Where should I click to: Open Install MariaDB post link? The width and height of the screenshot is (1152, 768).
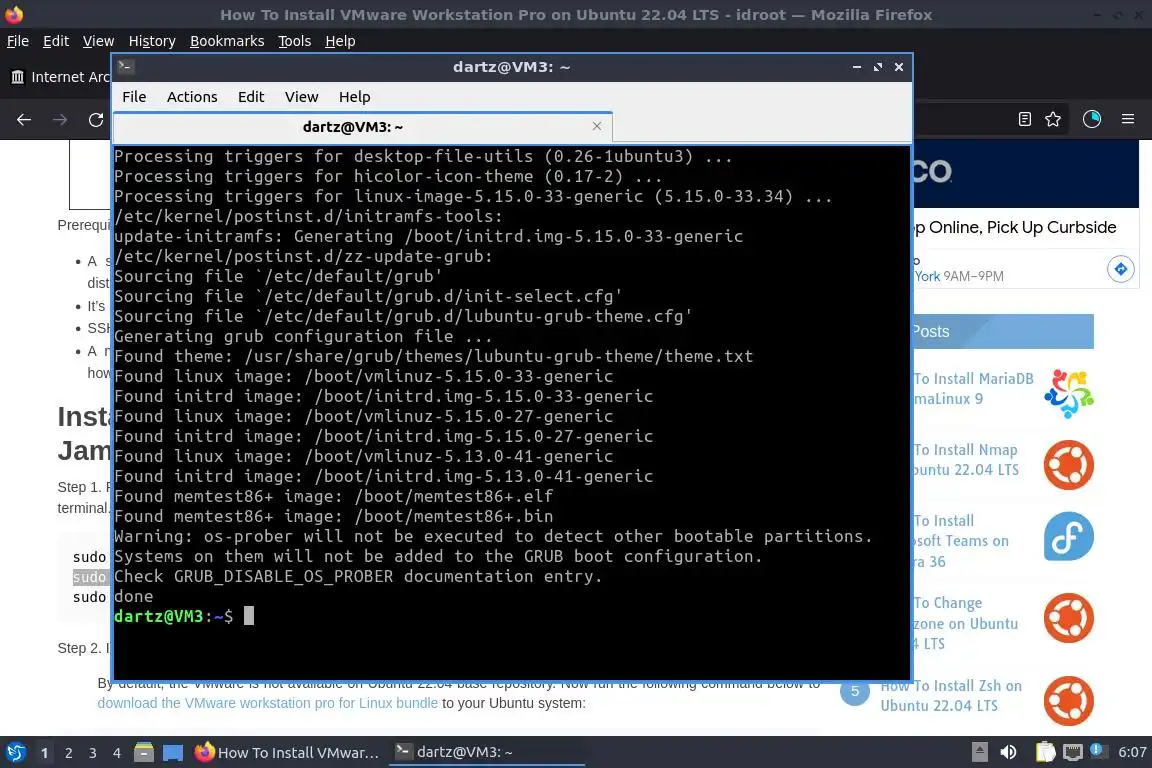(973, 389)
